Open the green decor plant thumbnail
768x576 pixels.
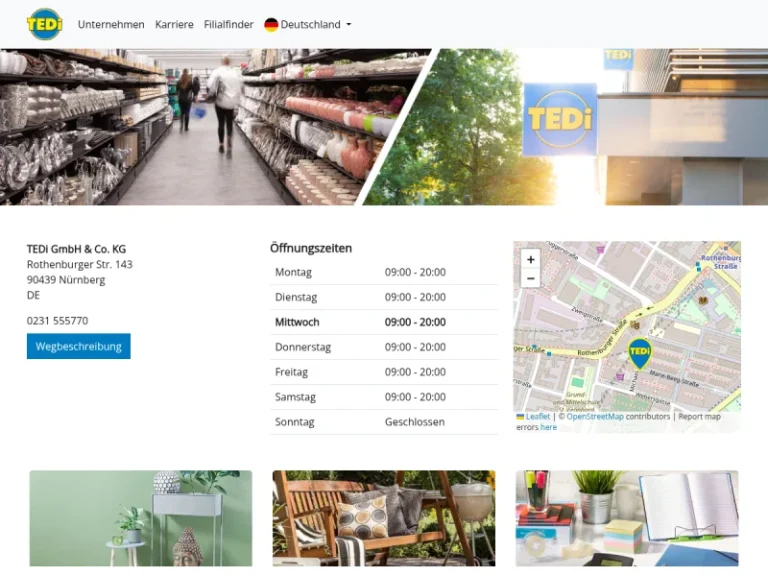pyautogui.click(x=140, y=518)
